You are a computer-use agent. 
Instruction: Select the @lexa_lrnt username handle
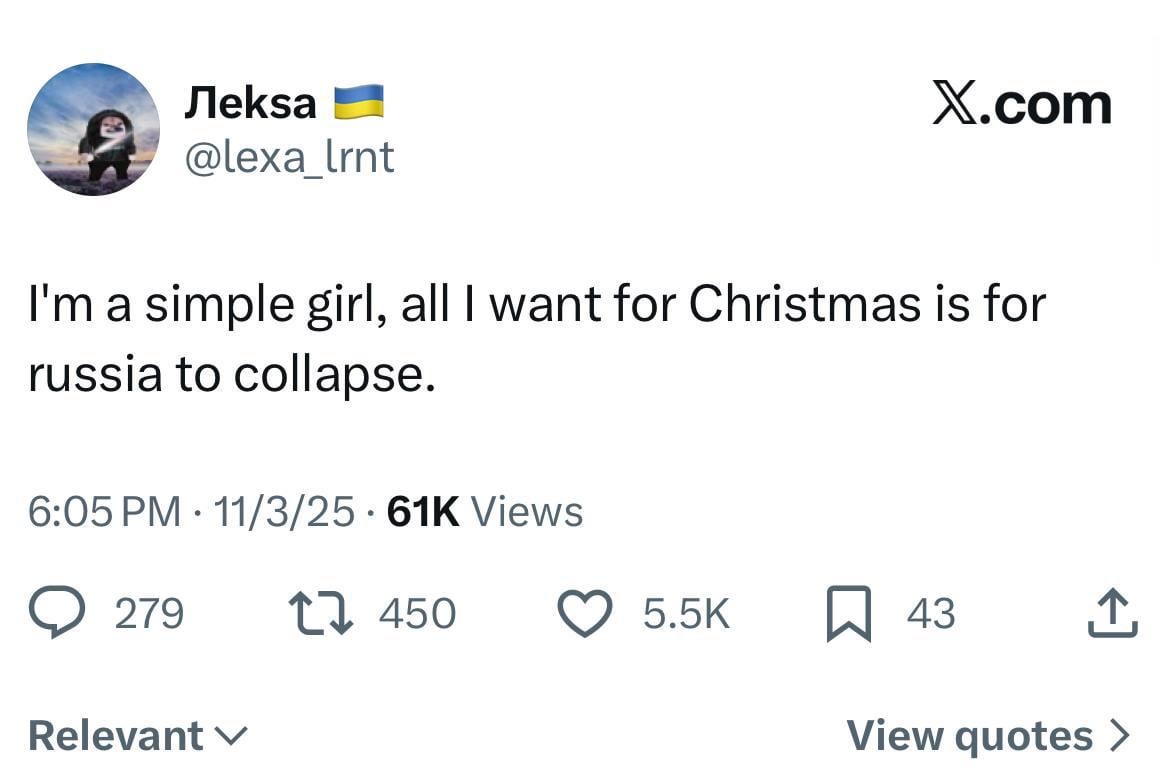coord(292,157)
